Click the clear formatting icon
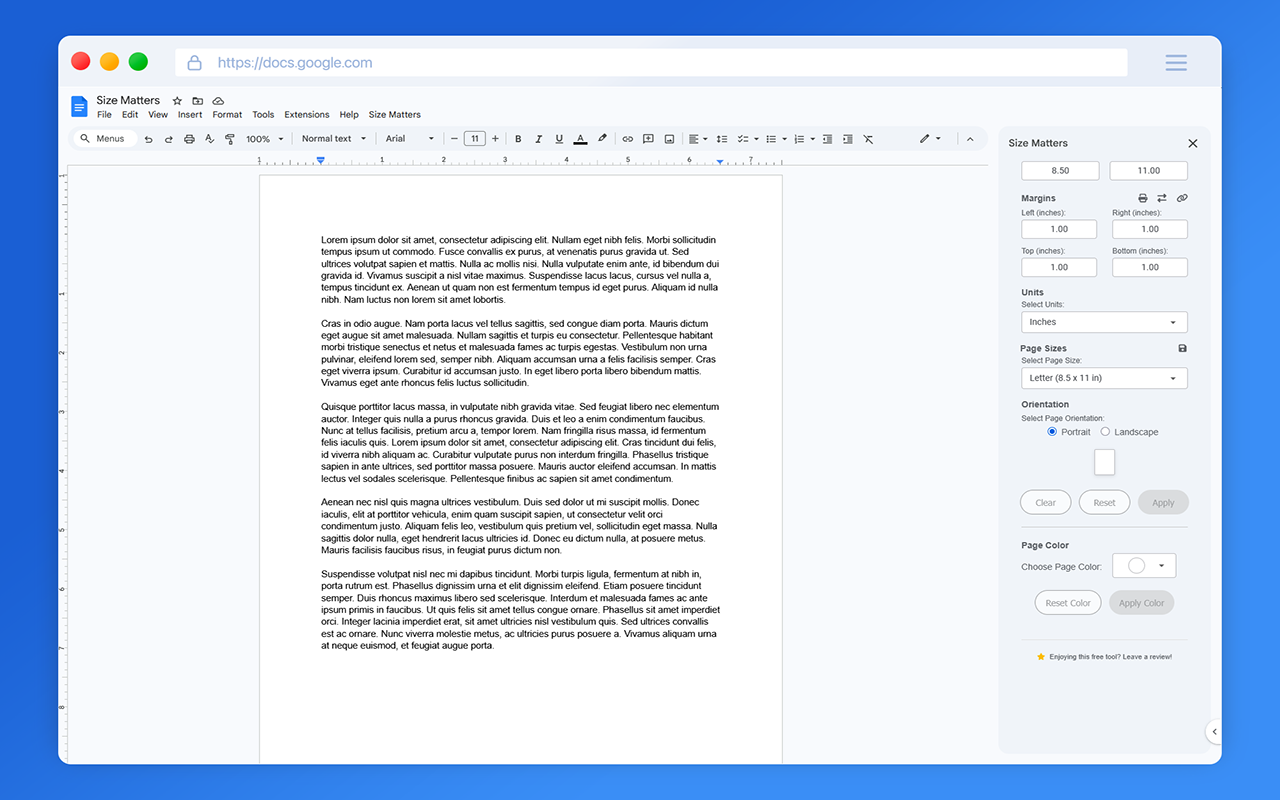The width and height of the screenshot is (1280, 800). point(868,139)
